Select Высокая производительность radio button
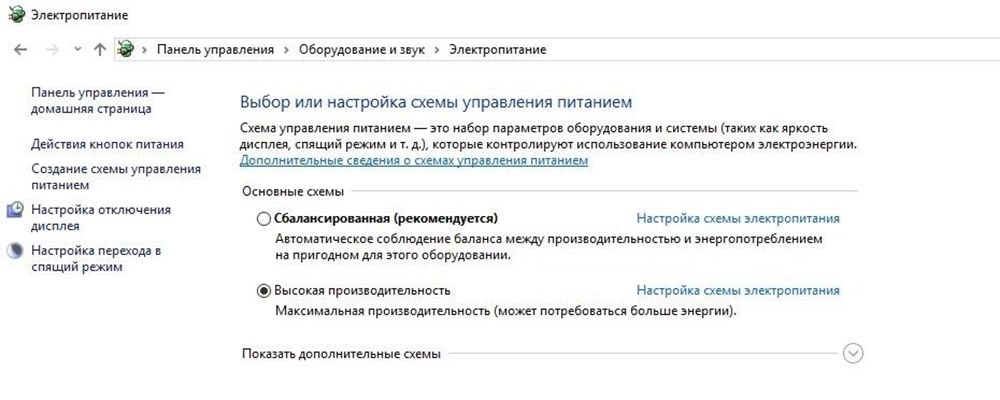Image resolution: width=1000 pixels, height=400 pixels. point(263,291)
